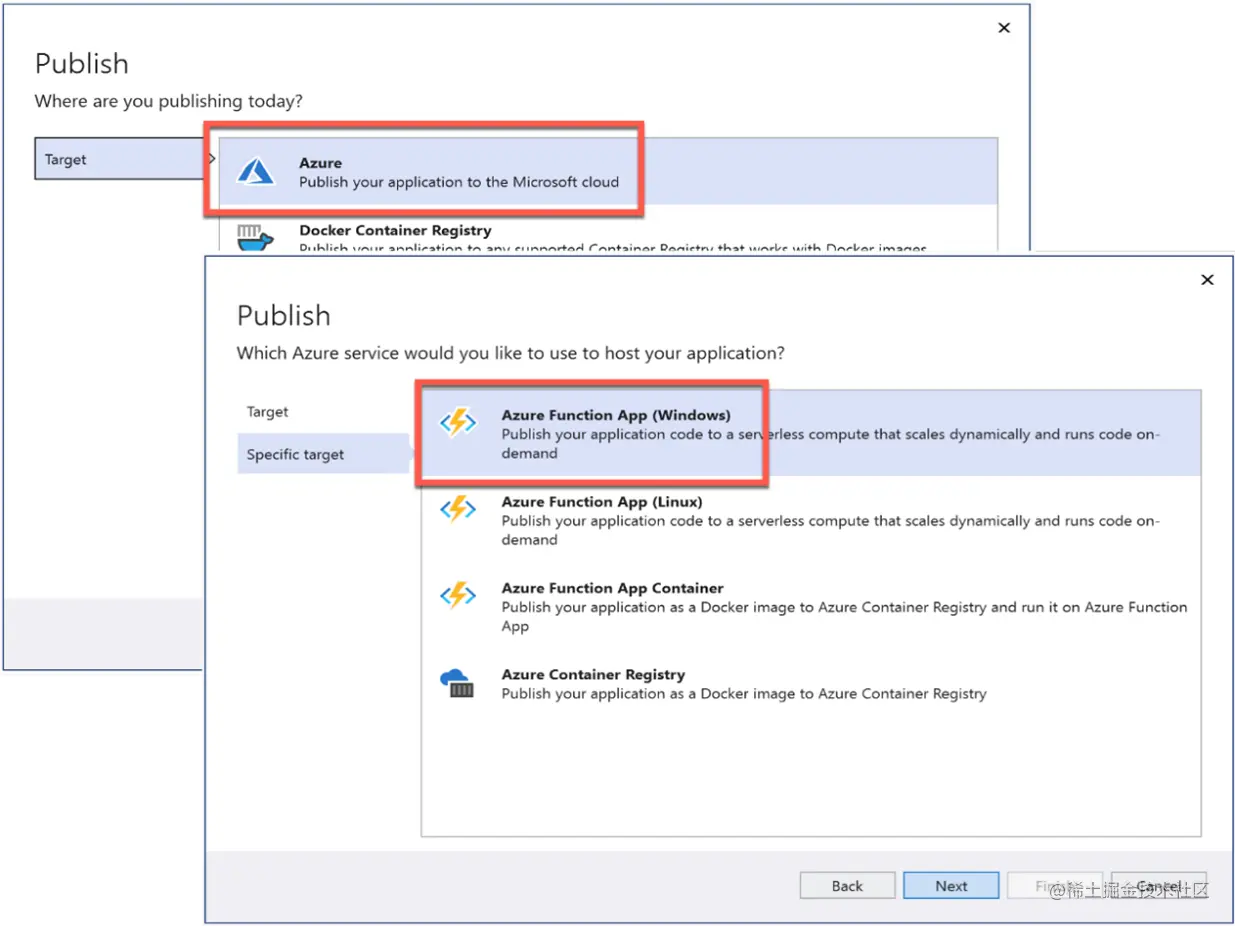Image resolution: width=1235 pixels, height=926 pixels.
Task: Click the Docker Container Registry whale icon
Action: (254, 239)
